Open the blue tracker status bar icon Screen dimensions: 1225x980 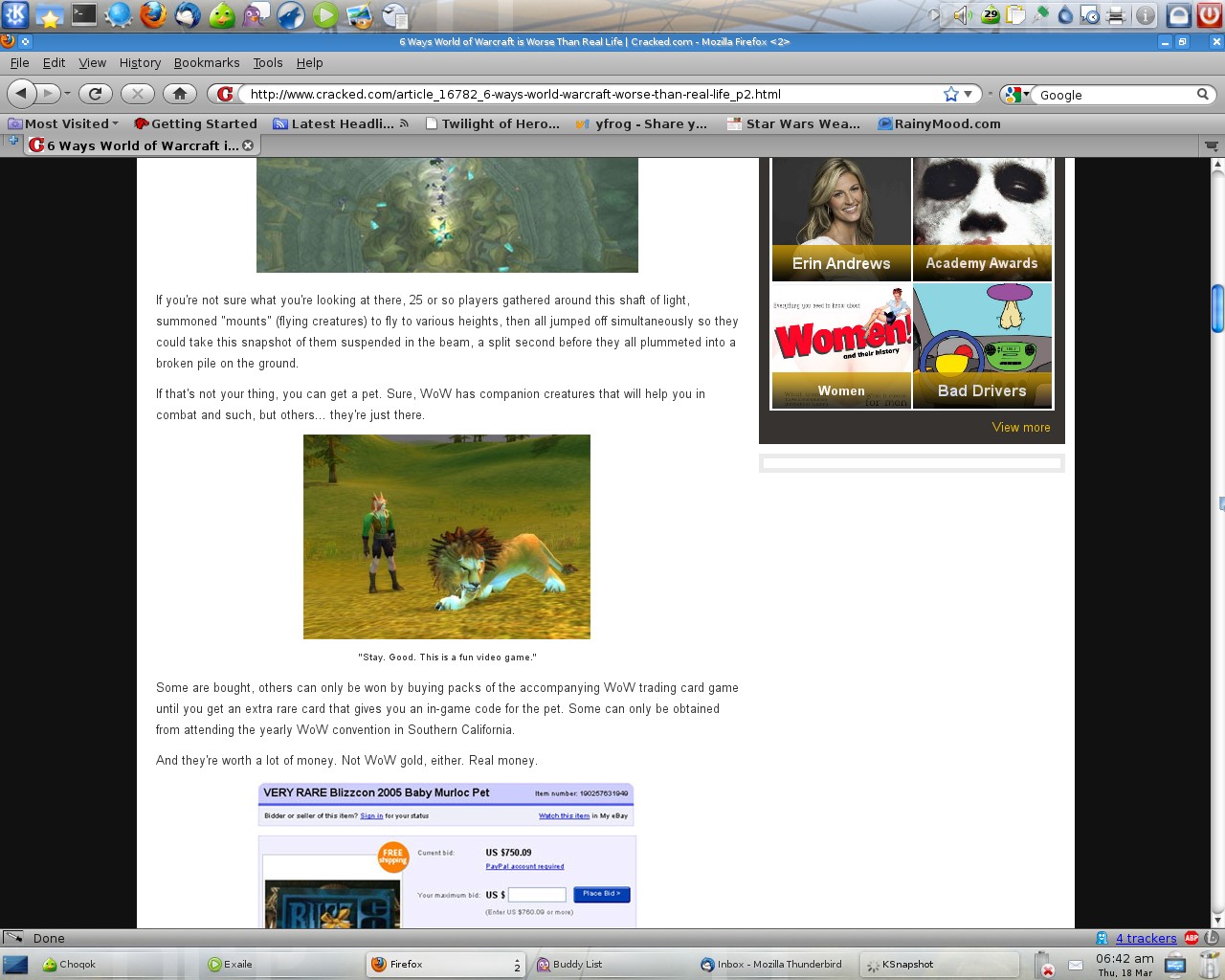pos(1102,938)
